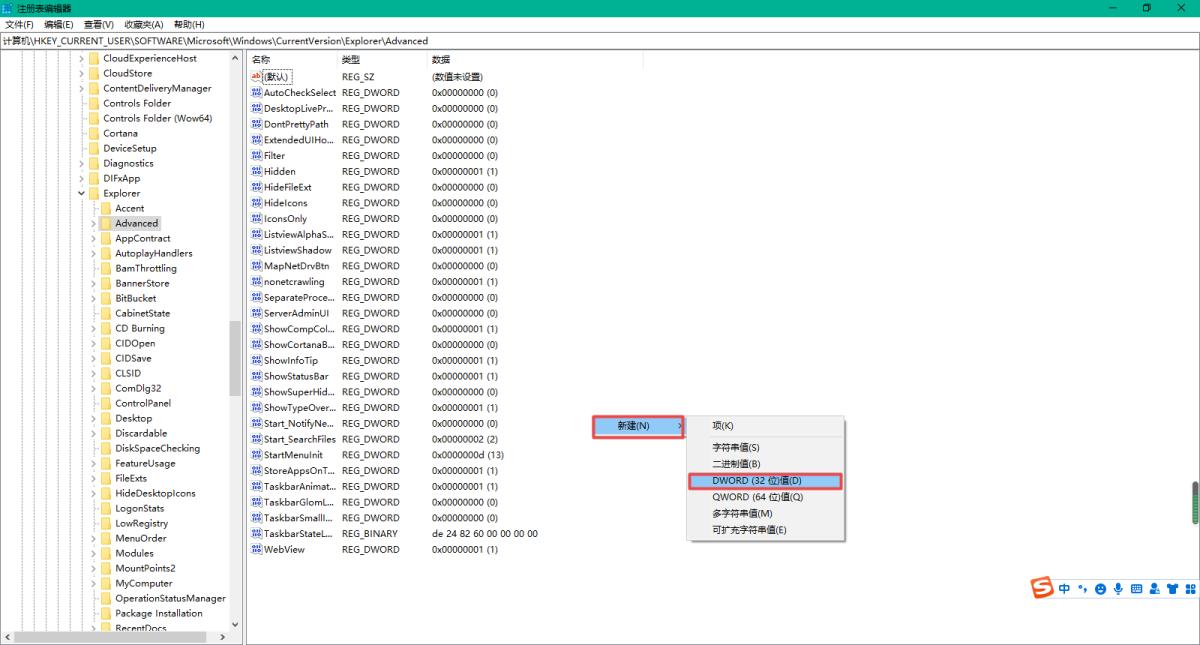Click the Sogou input method logo
Image resolution: width=1200 pixels, height=645 pixels.
(1044, 588)
